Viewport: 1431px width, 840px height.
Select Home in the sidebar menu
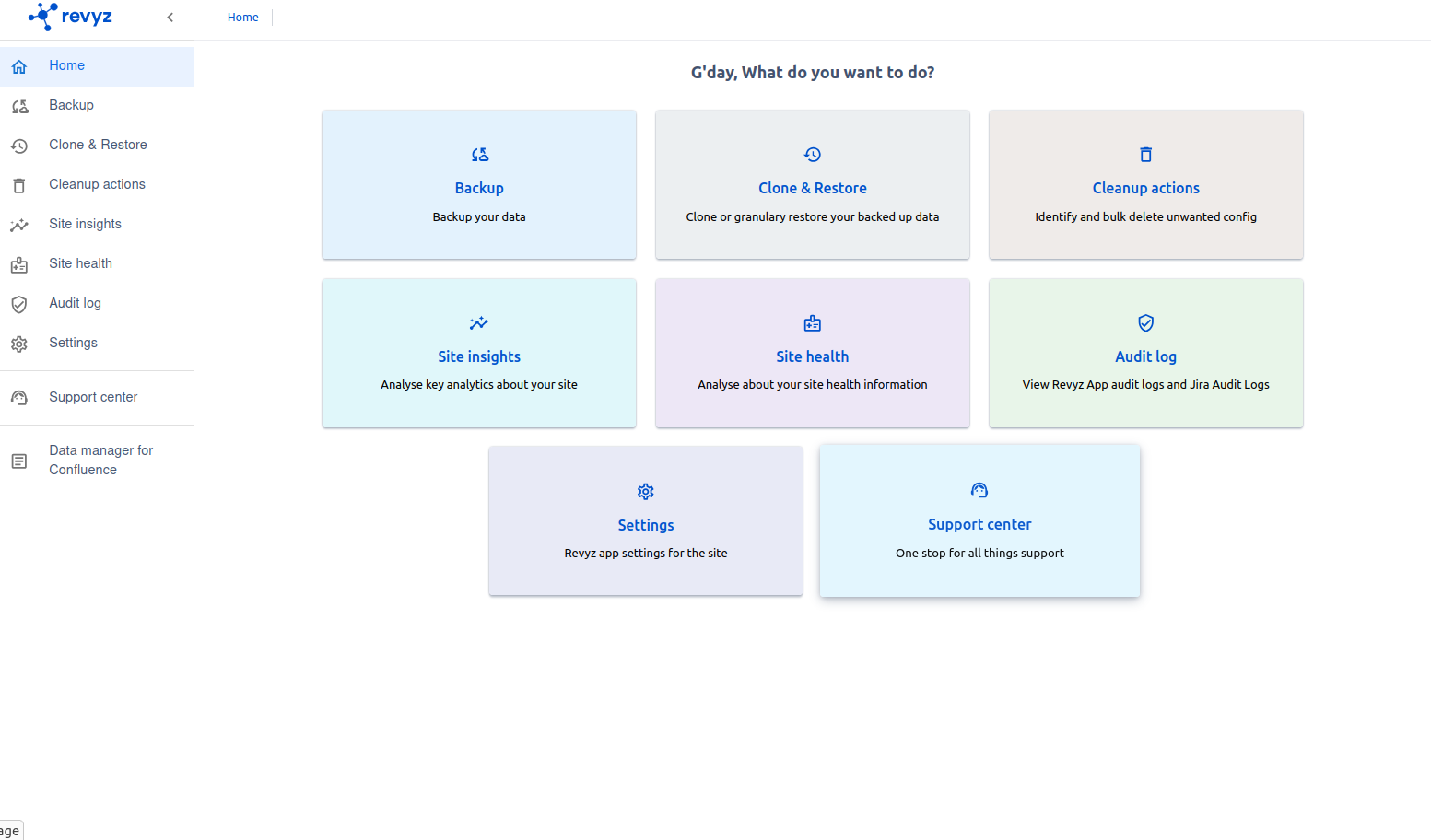click(x=66, y=65)
